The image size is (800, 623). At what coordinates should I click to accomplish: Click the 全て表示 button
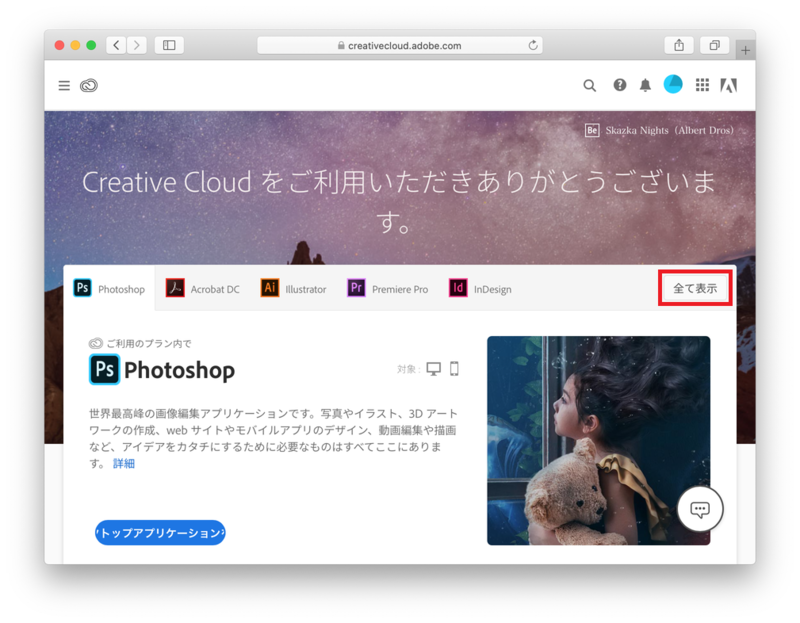tap(695, 288)
